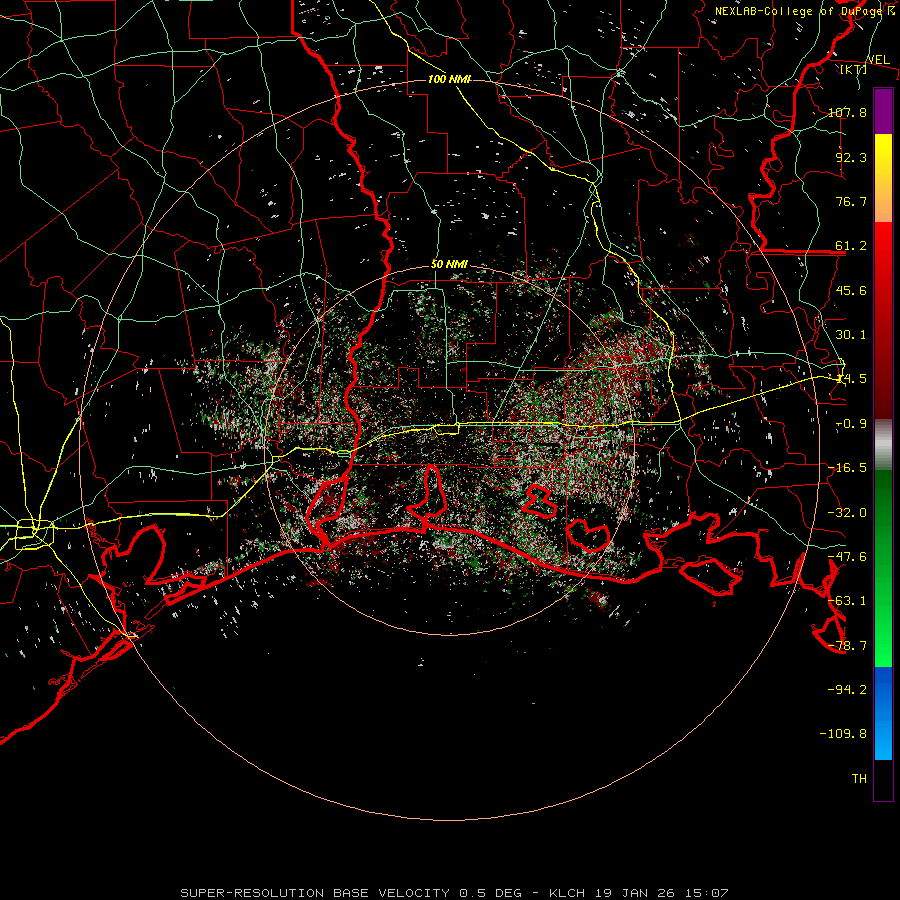Click the -16.5 legend value
Image resolution: width=900 pixels, height=900 pixels.
pos(847,468)
